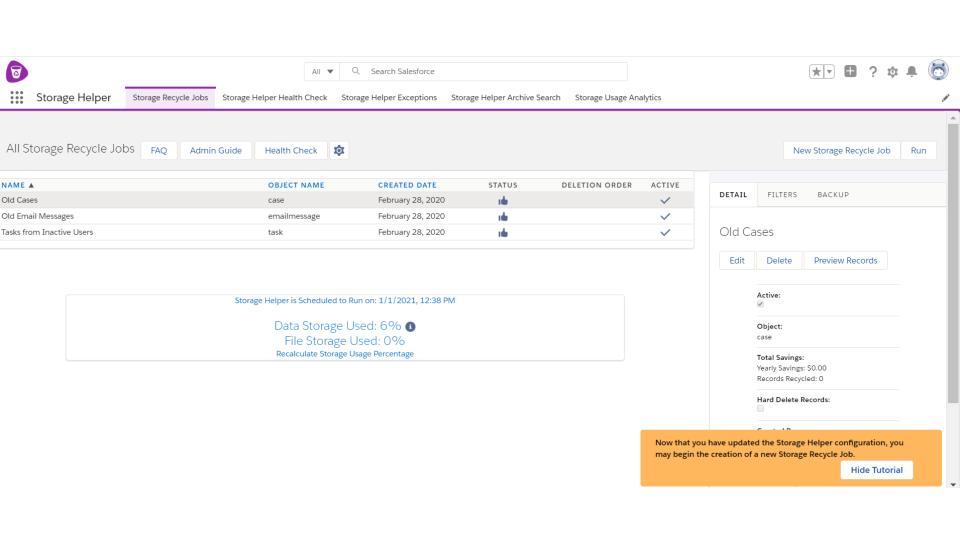Open the global actions plus icon
Image resolution: width=960 pixels, height=540 pixels.
pyautogui.click(x=850, y=72)
